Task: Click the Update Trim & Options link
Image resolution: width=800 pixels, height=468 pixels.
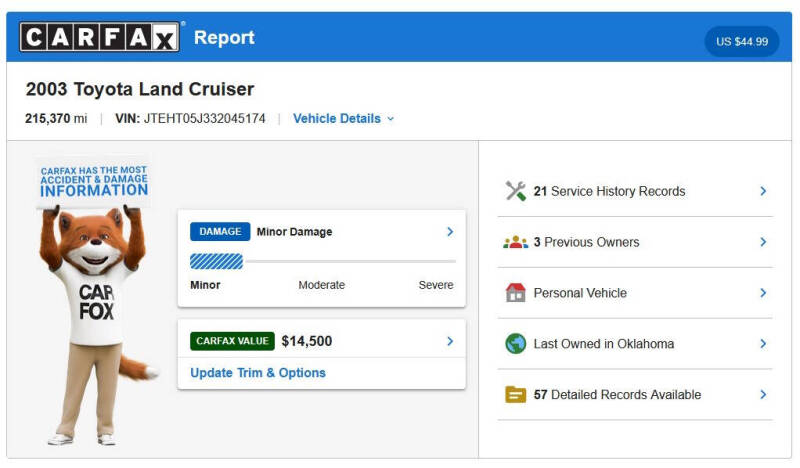Action: (258, 373)
